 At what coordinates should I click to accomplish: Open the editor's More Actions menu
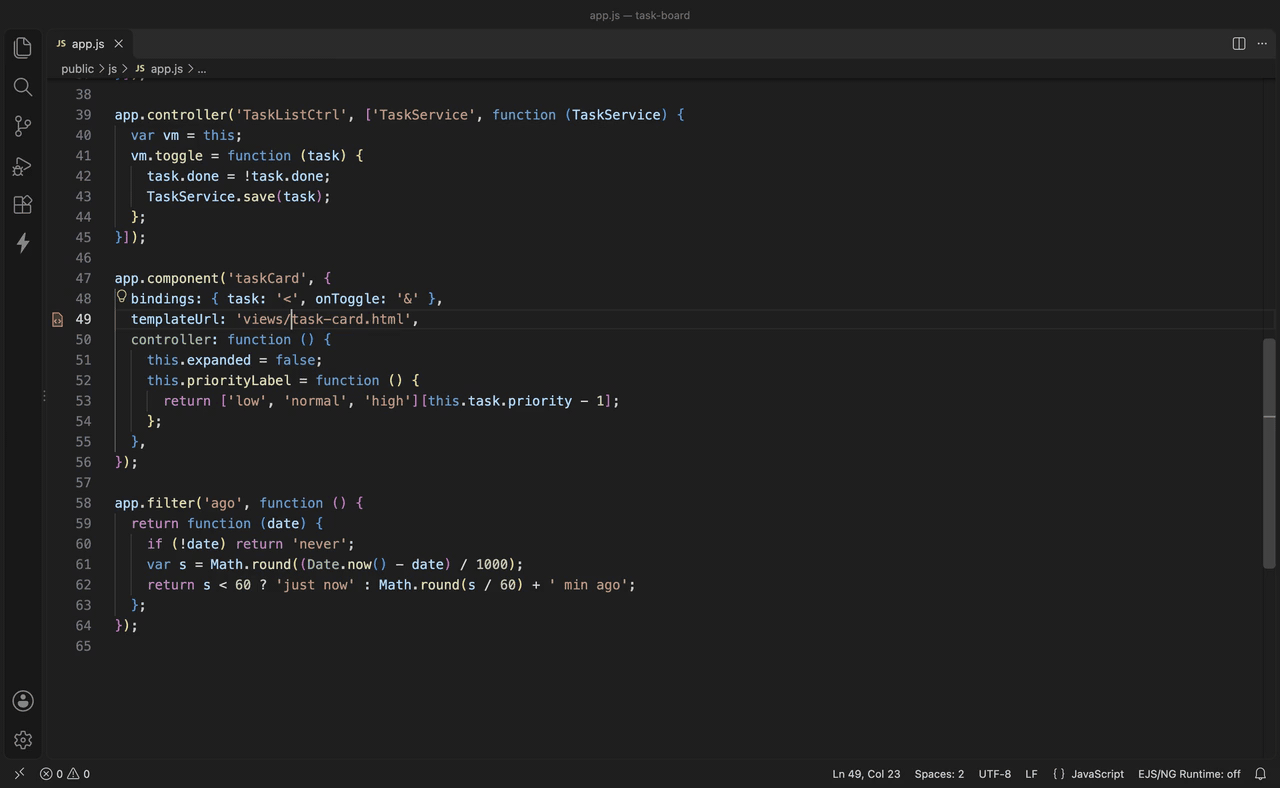click(x=1262, y=44)
